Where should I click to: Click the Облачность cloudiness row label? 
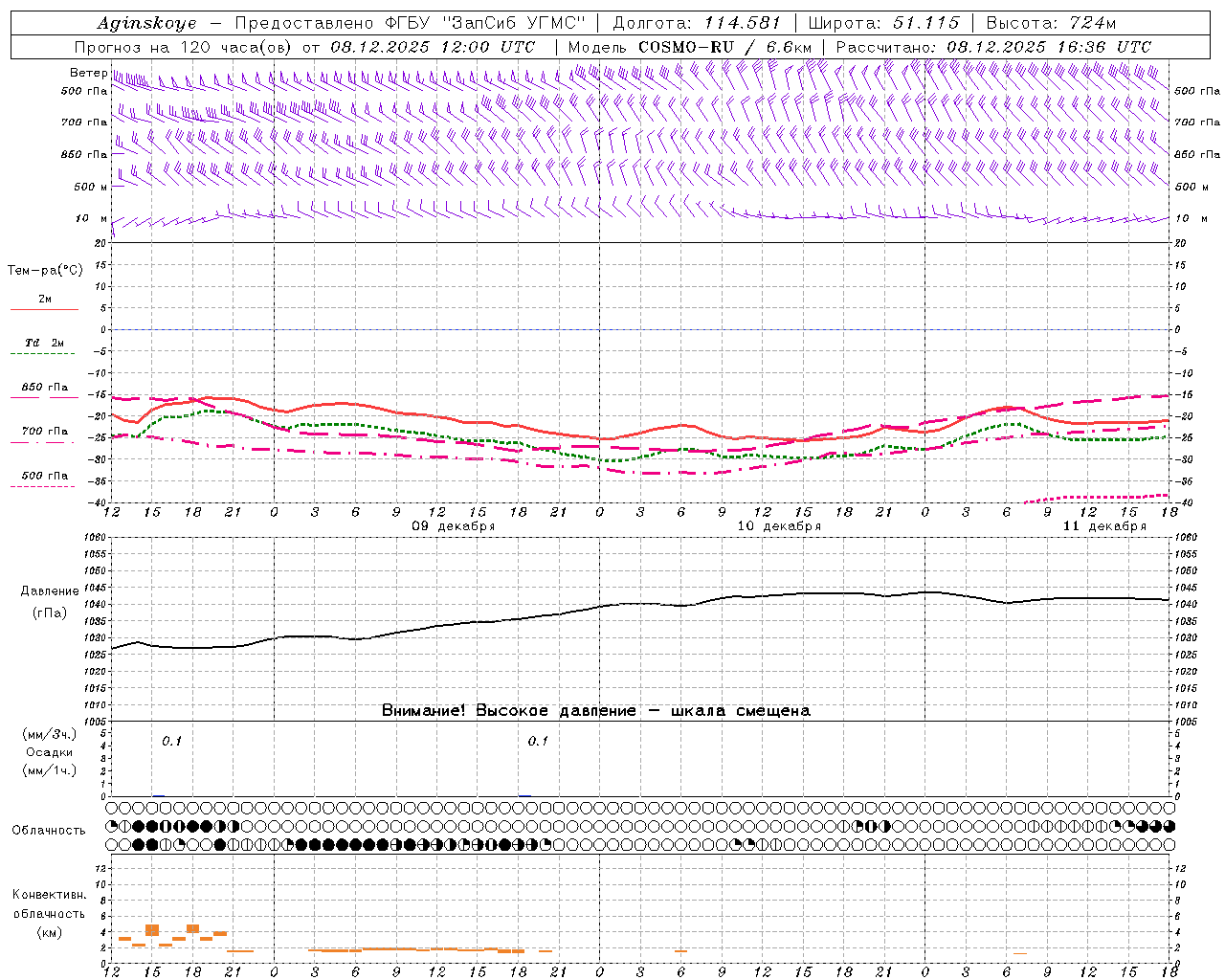pos(49,830)
